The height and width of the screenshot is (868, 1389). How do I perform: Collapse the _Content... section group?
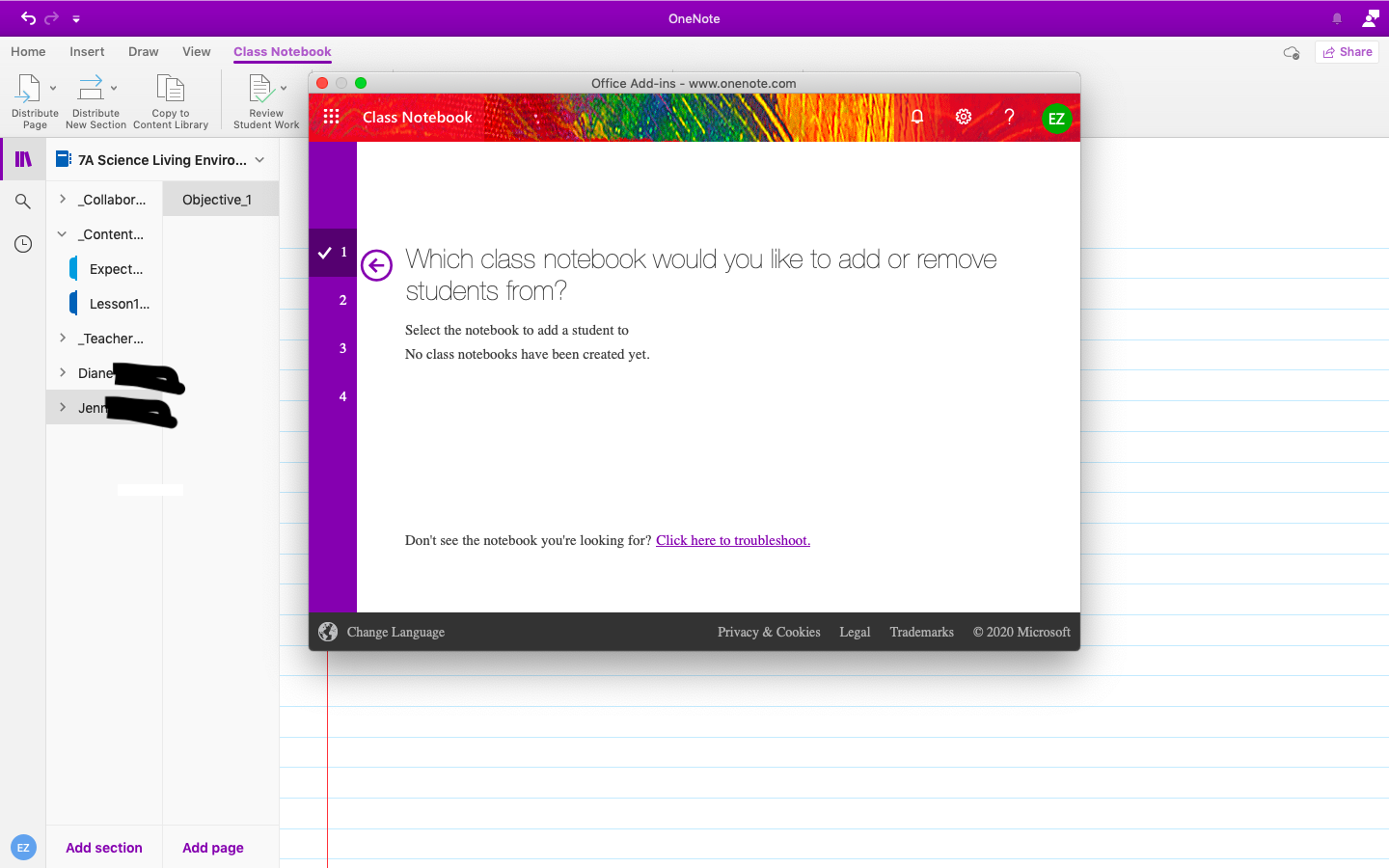click(x=63, y=234)
